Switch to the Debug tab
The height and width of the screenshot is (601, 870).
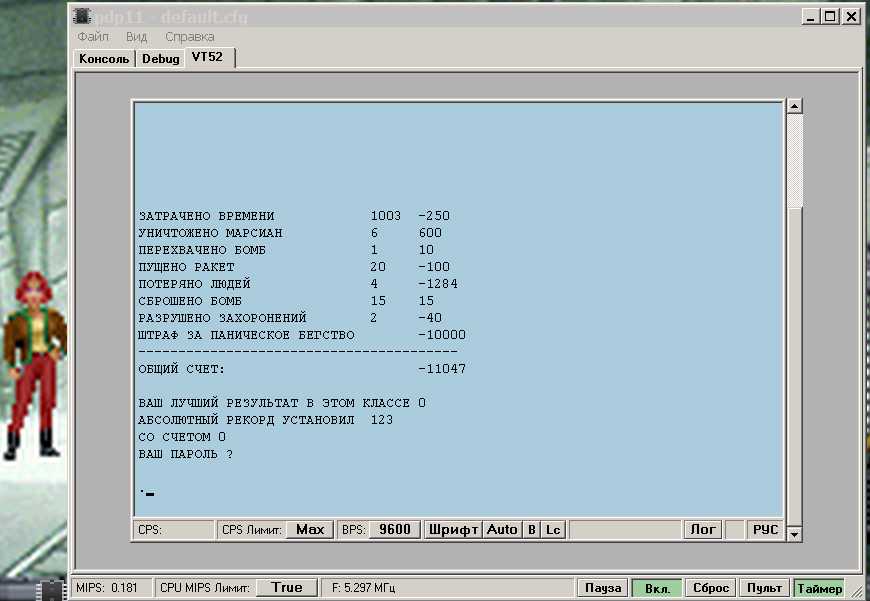coord(160,59)
